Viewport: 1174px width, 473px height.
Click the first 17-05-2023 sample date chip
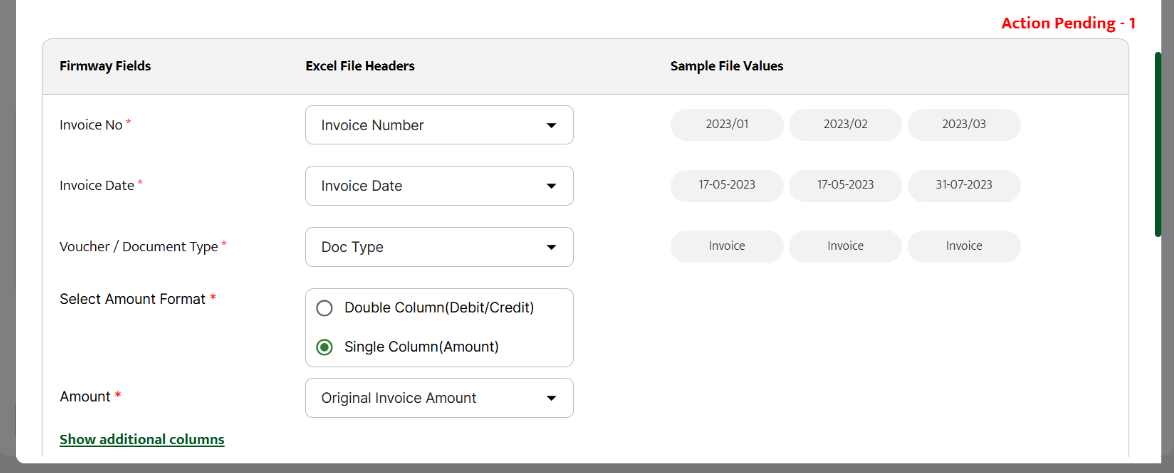click(727, 185)
